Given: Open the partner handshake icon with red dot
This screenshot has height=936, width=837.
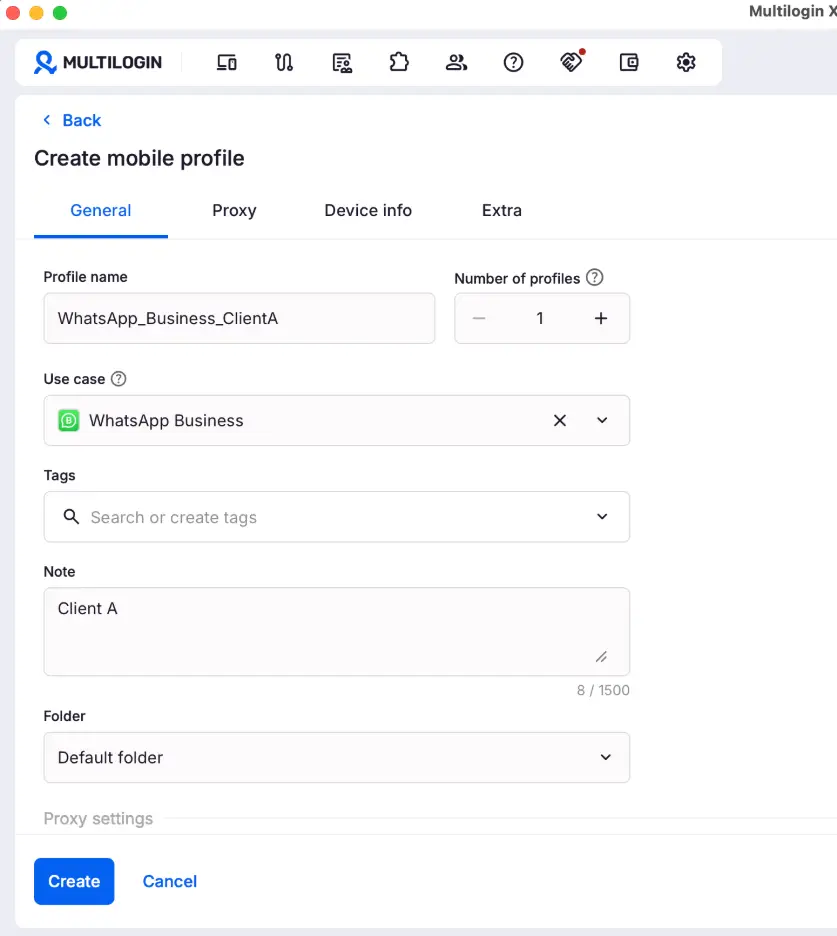Looking at the screenshot, I should tap(571, 61).
